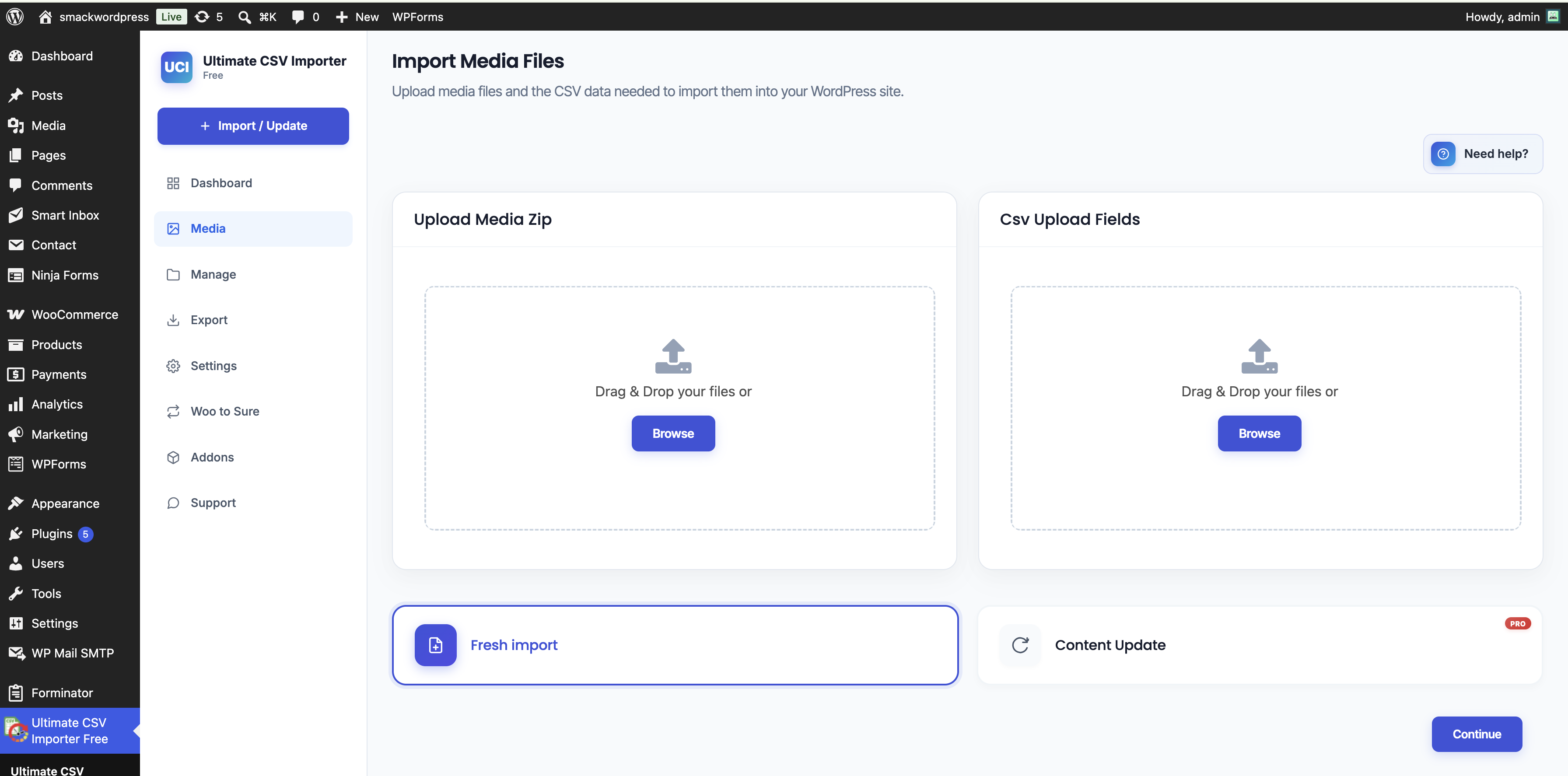The image size is (1568, 776).
Task: Open the WordPress logo menu
Action: coord(15,17)
